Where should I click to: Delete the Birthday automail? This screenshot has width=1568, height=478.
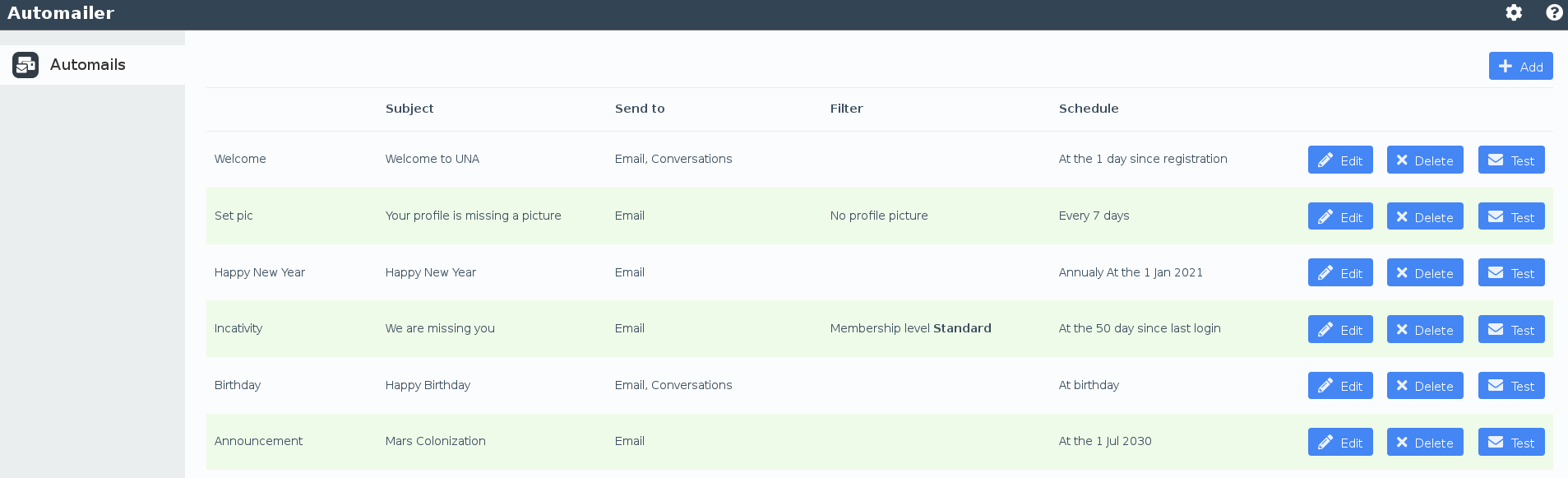[x=1424, y=386]
